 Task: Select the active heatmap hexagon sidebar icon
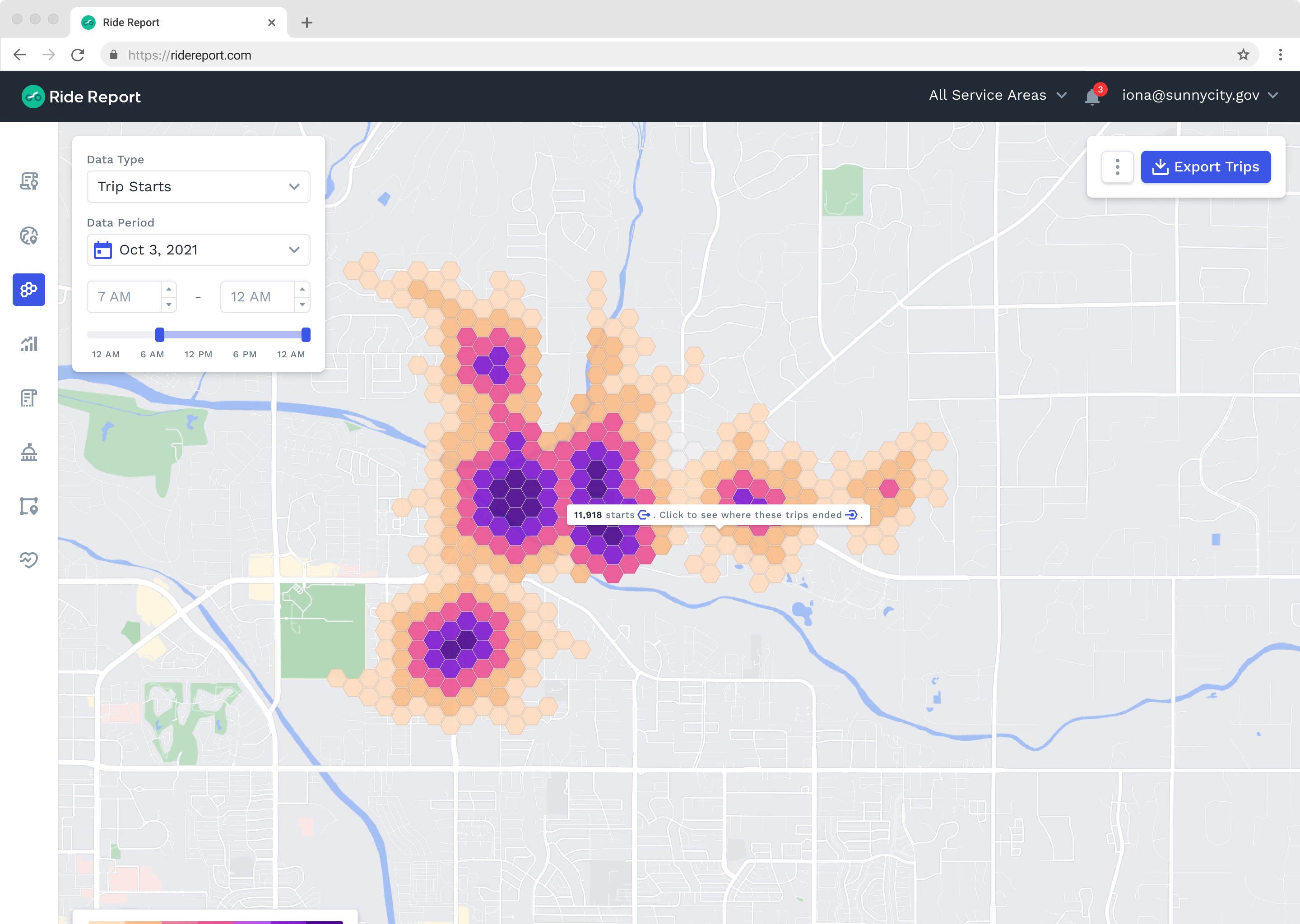[x=29, y=290]
